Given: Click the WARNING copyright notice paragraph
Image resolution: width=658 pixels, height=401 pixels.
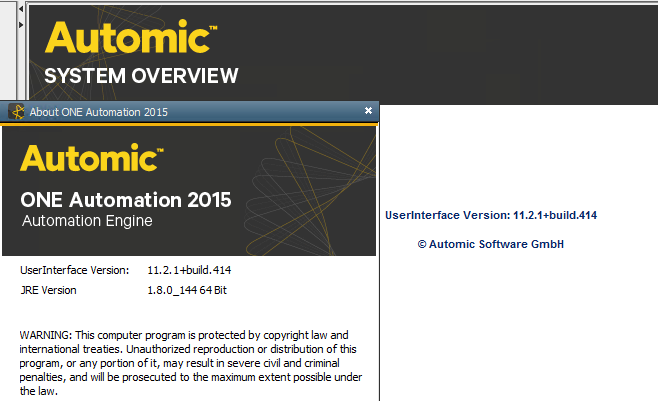Looking at the screenshot, I should click(x=191, y=363).
